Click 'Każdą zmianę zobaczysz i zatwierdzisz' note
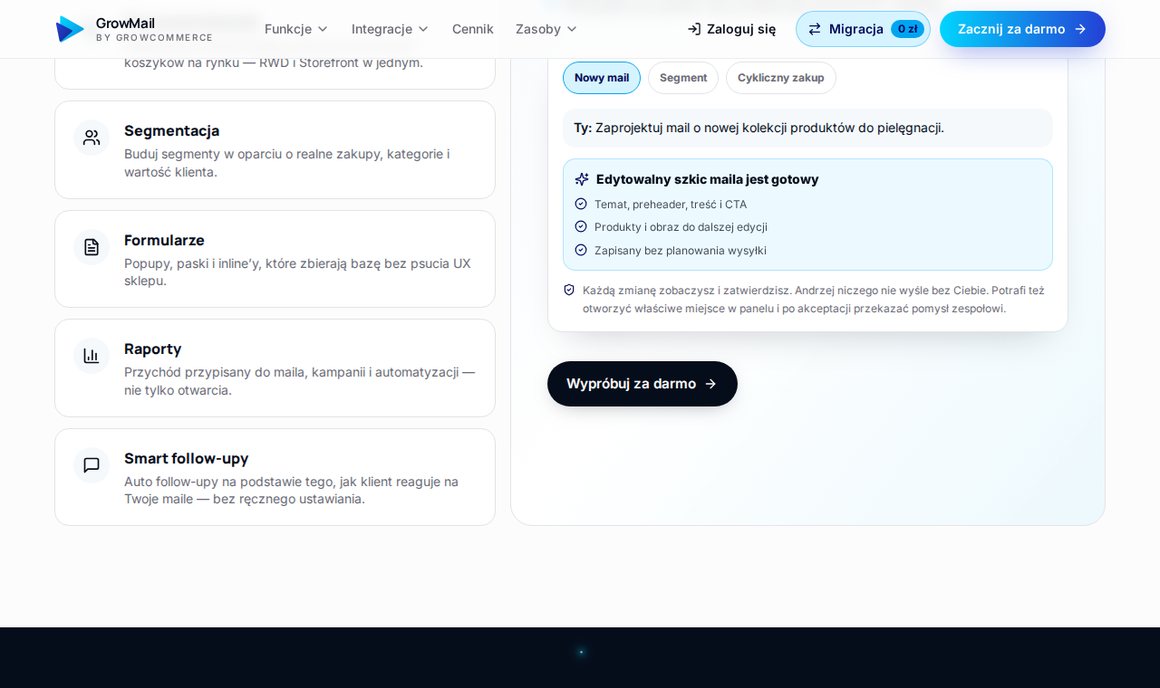The width and height of the screenshot is (1160, 688). click(x=813, y=300)
